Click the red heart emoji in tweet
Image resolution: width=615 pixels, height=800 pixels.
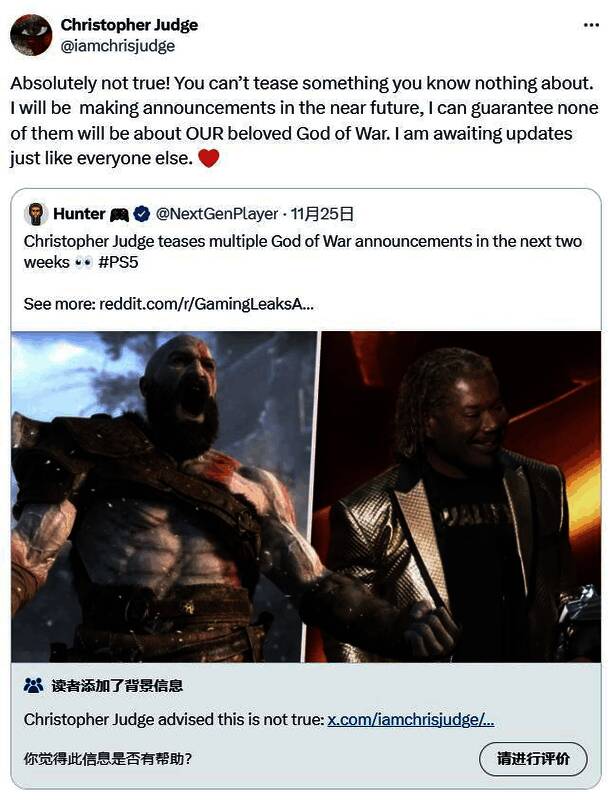coord(208,158)
